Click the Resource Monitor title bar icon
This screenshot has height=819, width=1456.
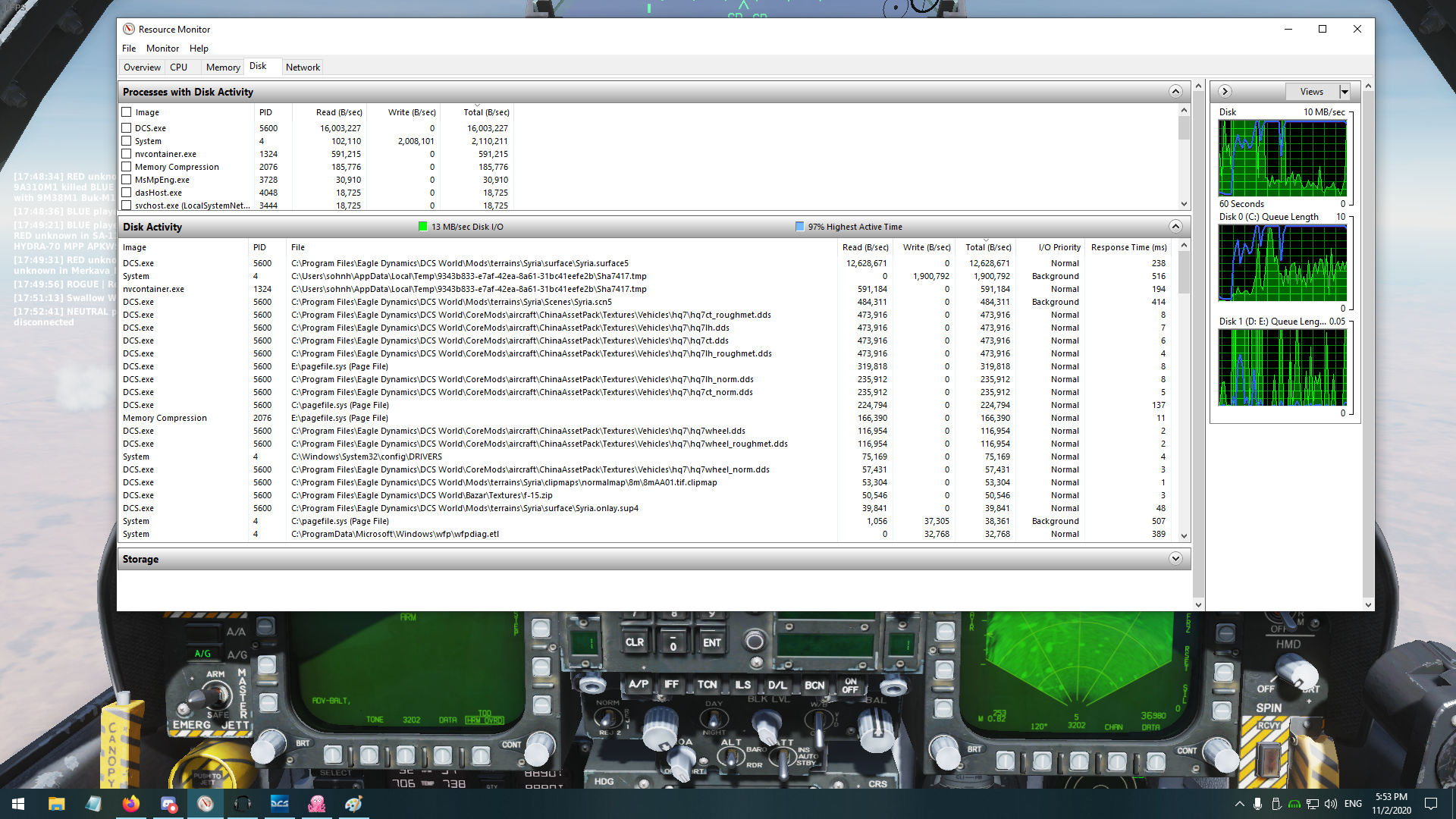coord(129,29)
